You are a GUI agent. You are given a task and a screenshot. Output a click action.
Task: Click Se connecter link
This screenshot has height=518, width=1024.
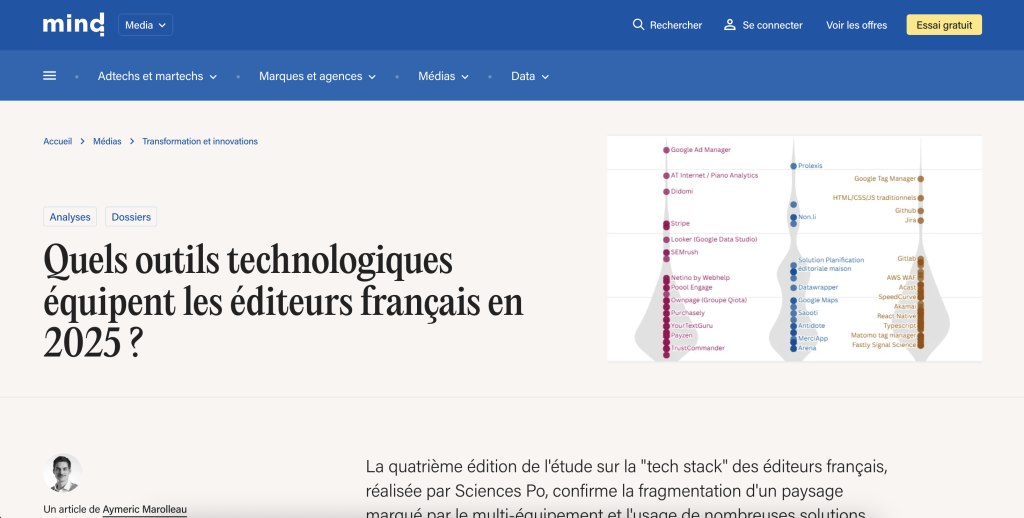[772, 25]
